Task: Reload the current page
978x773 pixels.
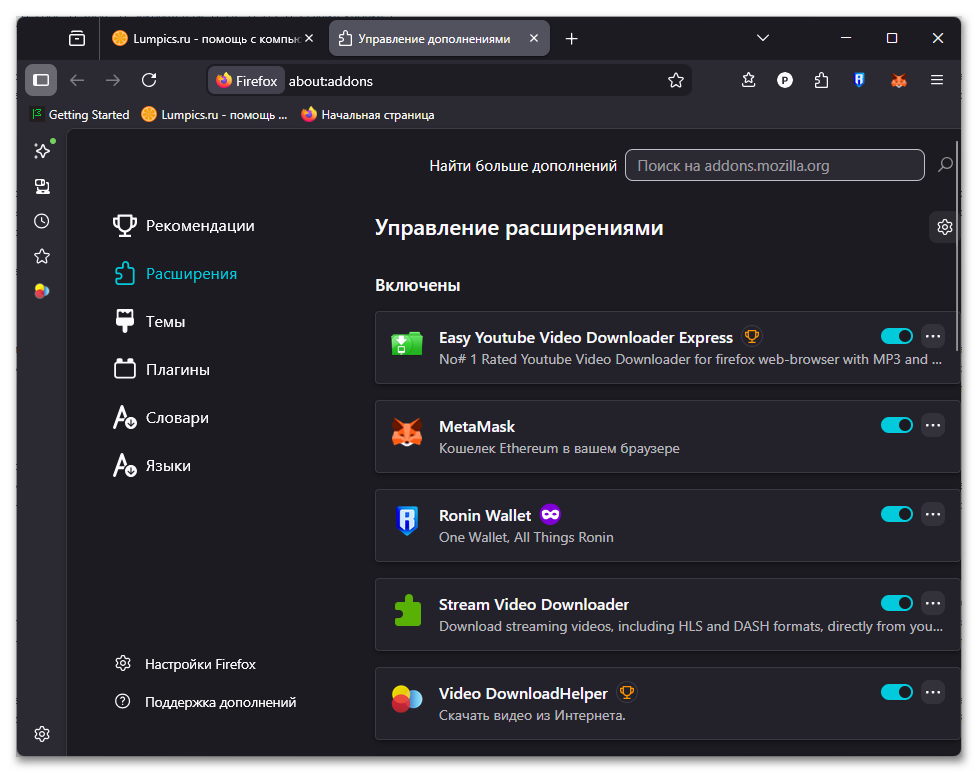Action: (x=149, y=80)
